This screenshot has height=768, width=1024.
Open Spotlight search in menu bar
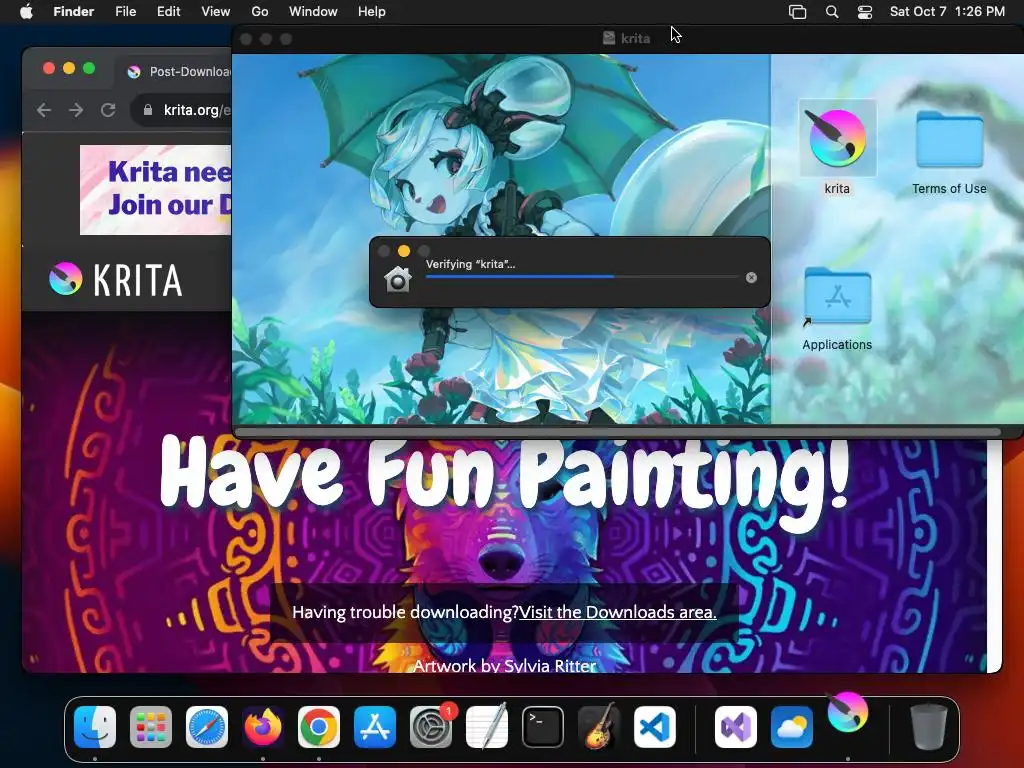[832, 12]
